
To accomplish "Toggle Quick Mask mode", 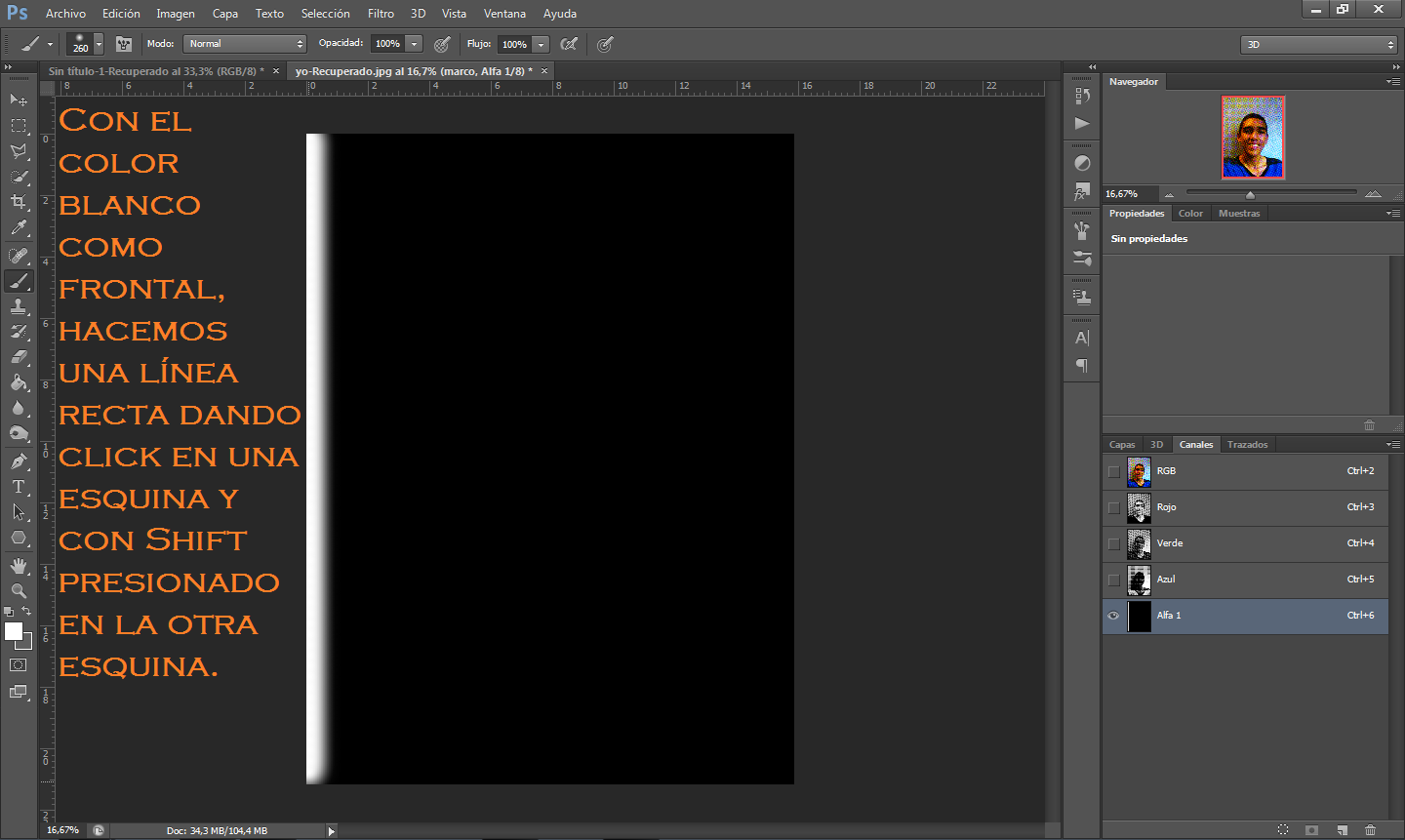I will [19, 665].
